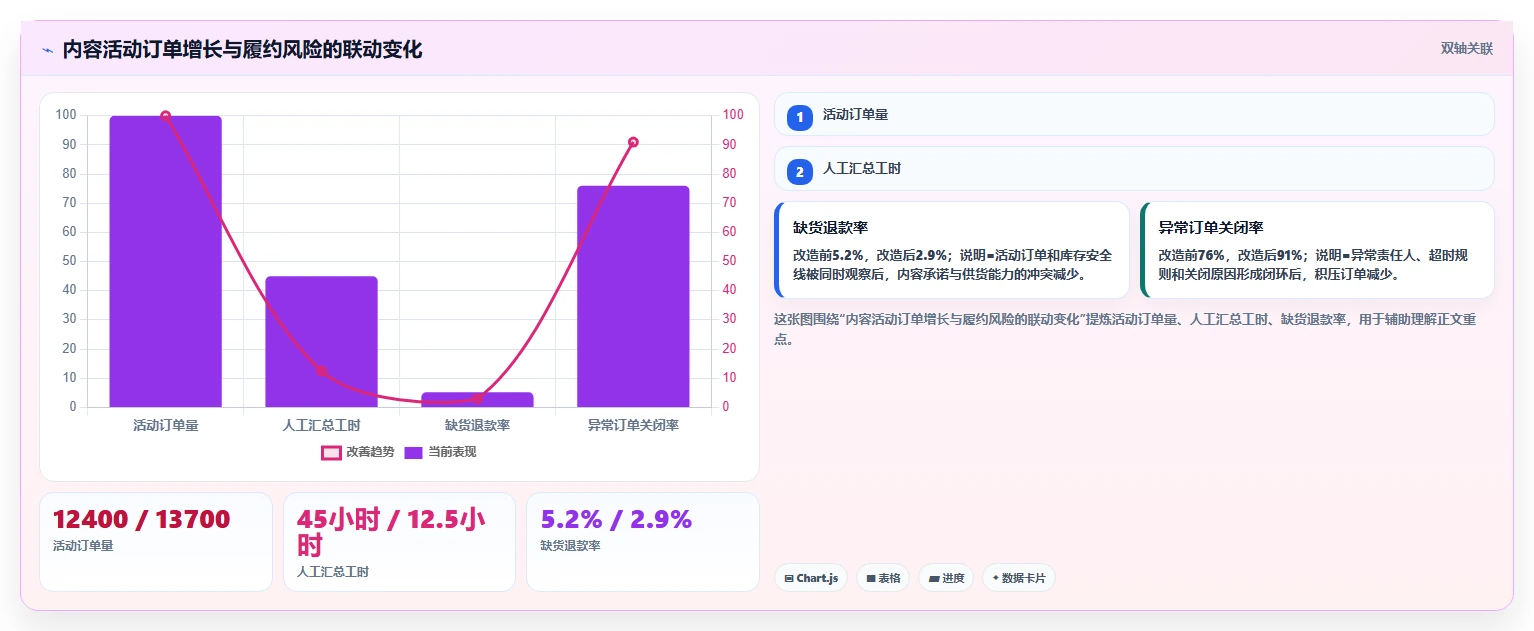1534x631 pixels.
Task: Open list item 活动订单量
Action: pos(1134,114)
